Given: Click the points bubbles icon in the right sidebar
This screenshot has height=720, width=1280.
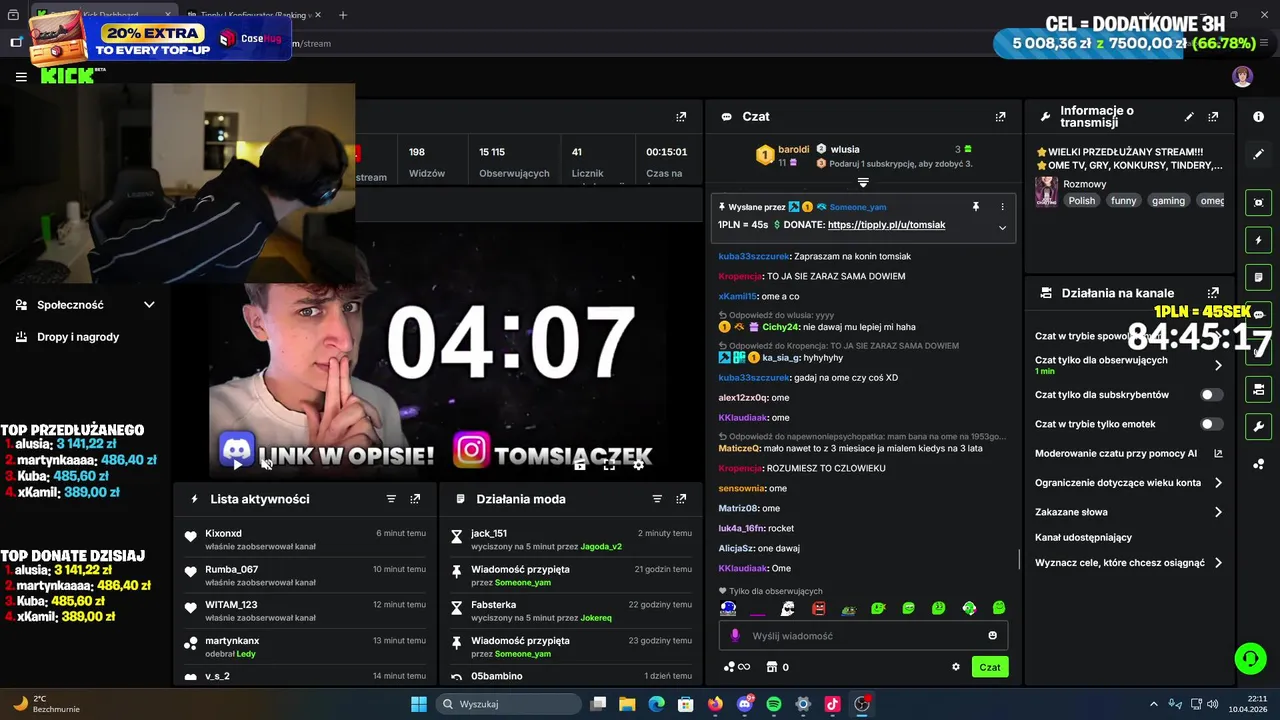Looking at the screenshot, I should [1259, 464].
